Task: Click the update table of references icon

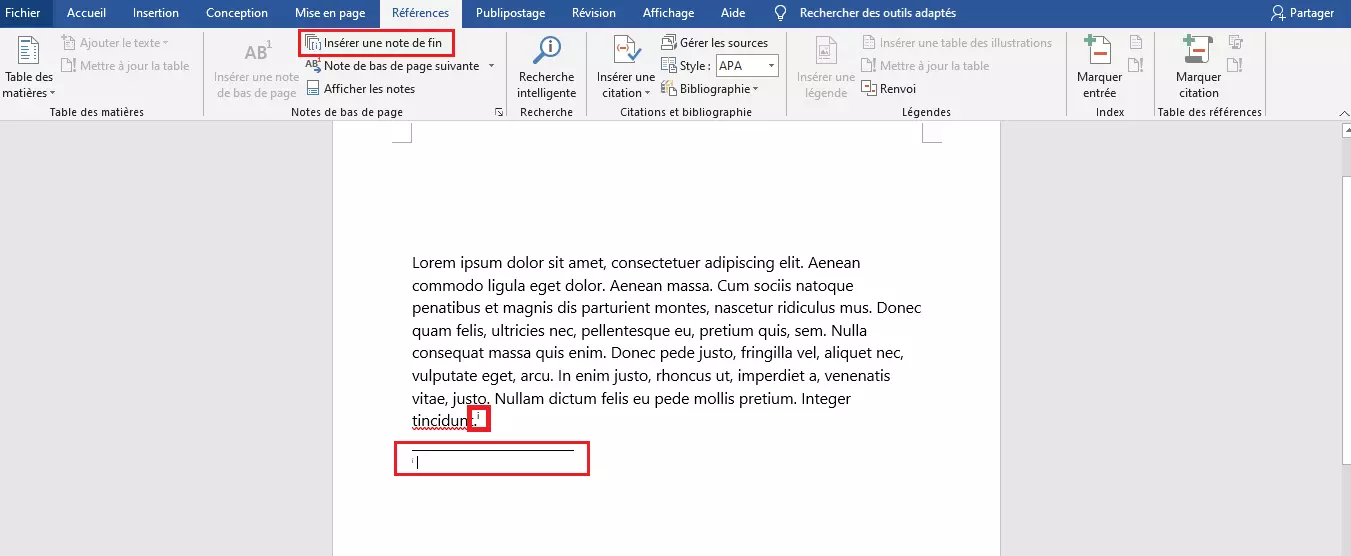Action: point(1235,66)
